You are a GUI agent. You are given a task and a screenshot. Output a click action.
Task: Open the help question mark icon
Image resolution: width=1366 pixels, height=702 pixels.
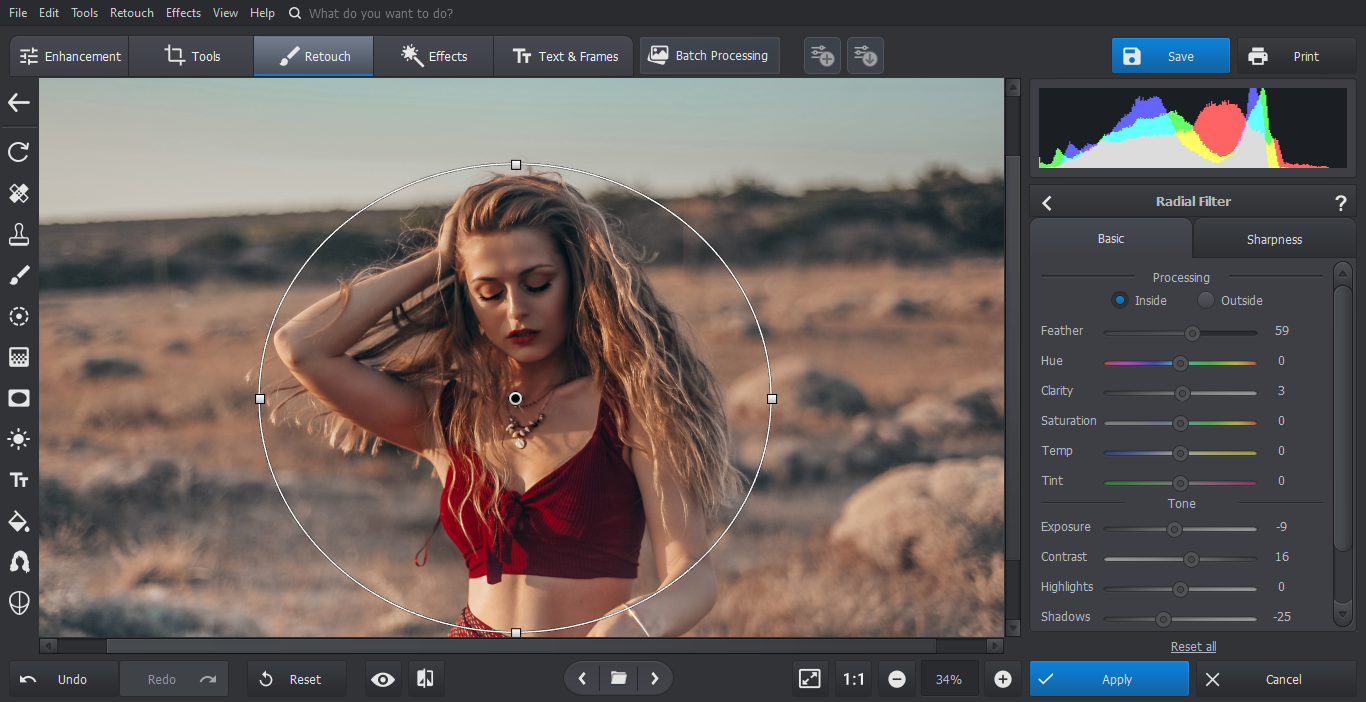[1340, 203]
